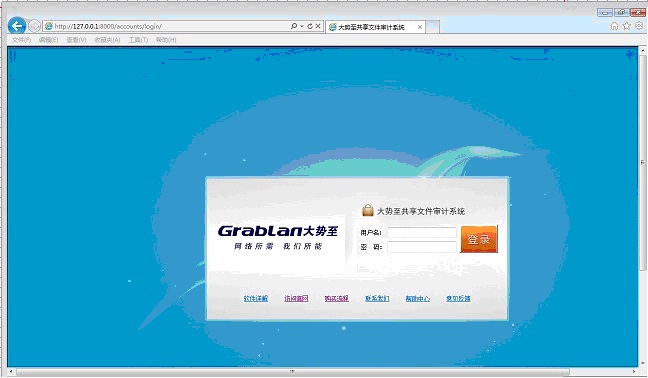The width and height of the screenshot is (648, 378).
Task: Stop loading with the X icon in address bar
Action: click(318, 26)
